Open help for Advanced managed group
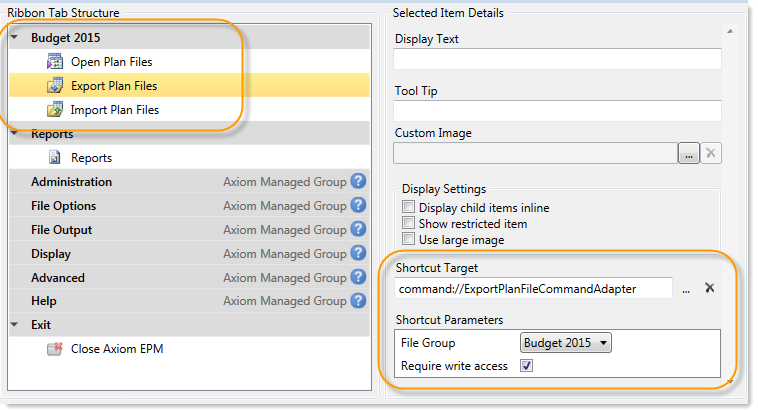Screen dimensions: 758x410 358,277
